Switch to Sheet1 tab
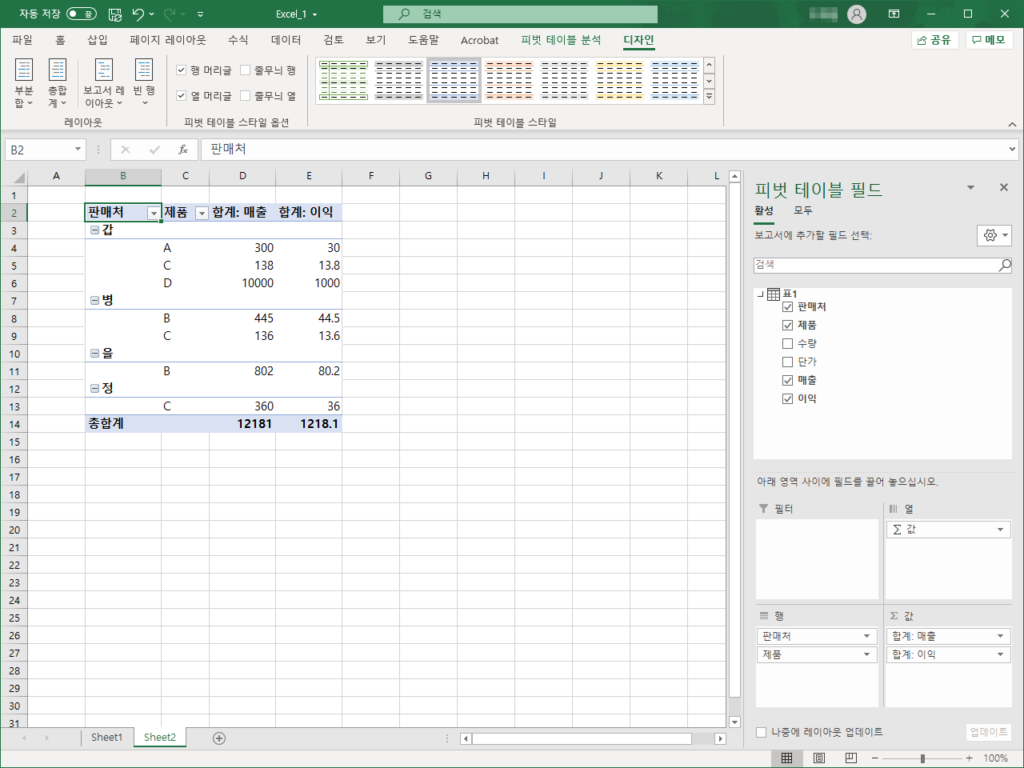 (x=107, y=737)
